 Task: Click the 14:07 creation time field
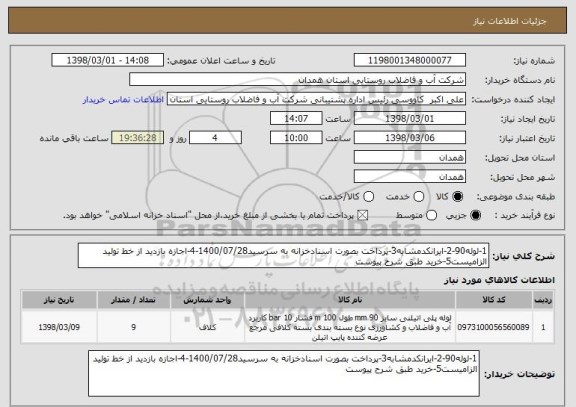[x=296, y=119]
